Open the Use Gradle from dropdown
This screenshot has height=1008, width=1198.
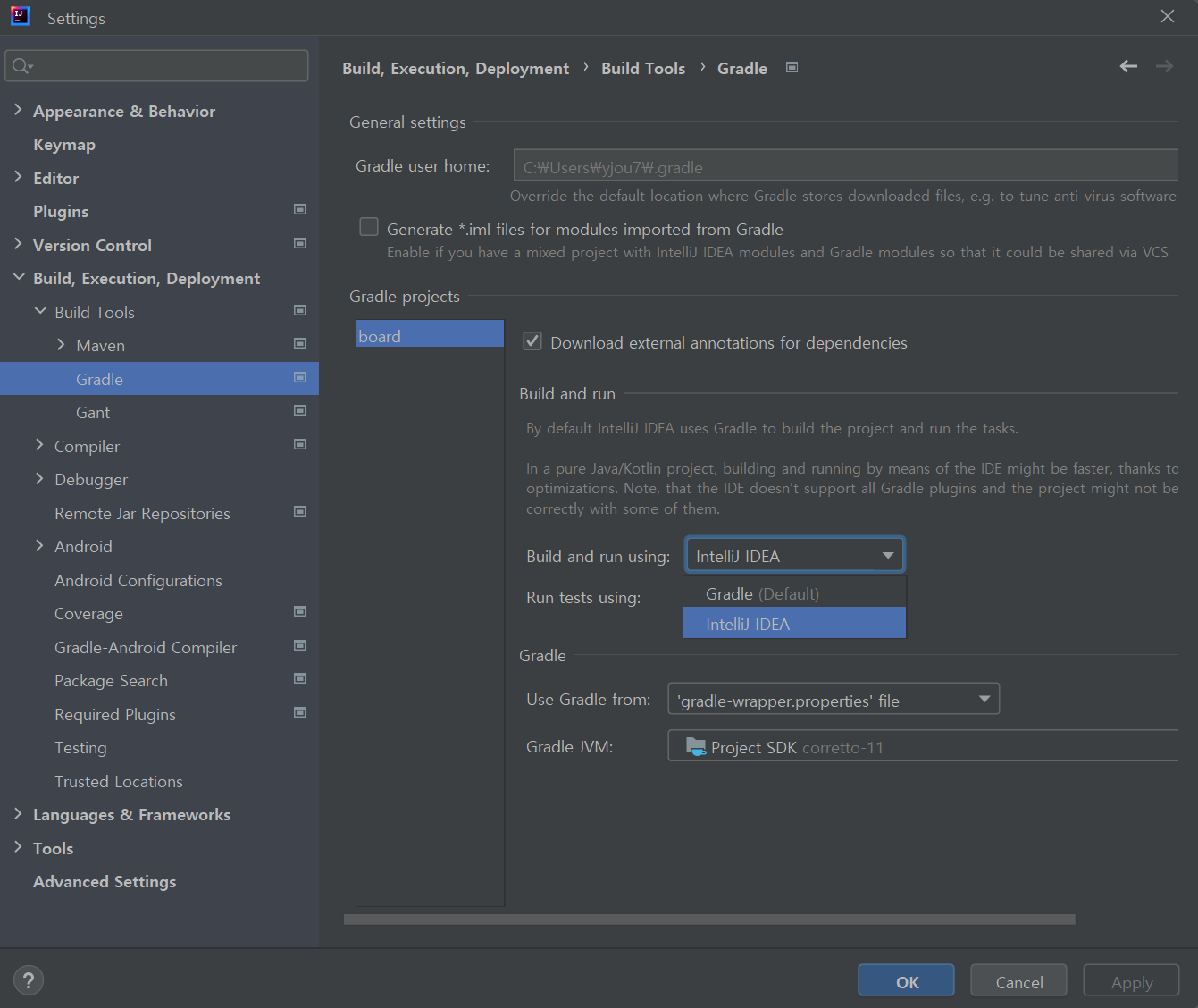[x=834, y=699]
